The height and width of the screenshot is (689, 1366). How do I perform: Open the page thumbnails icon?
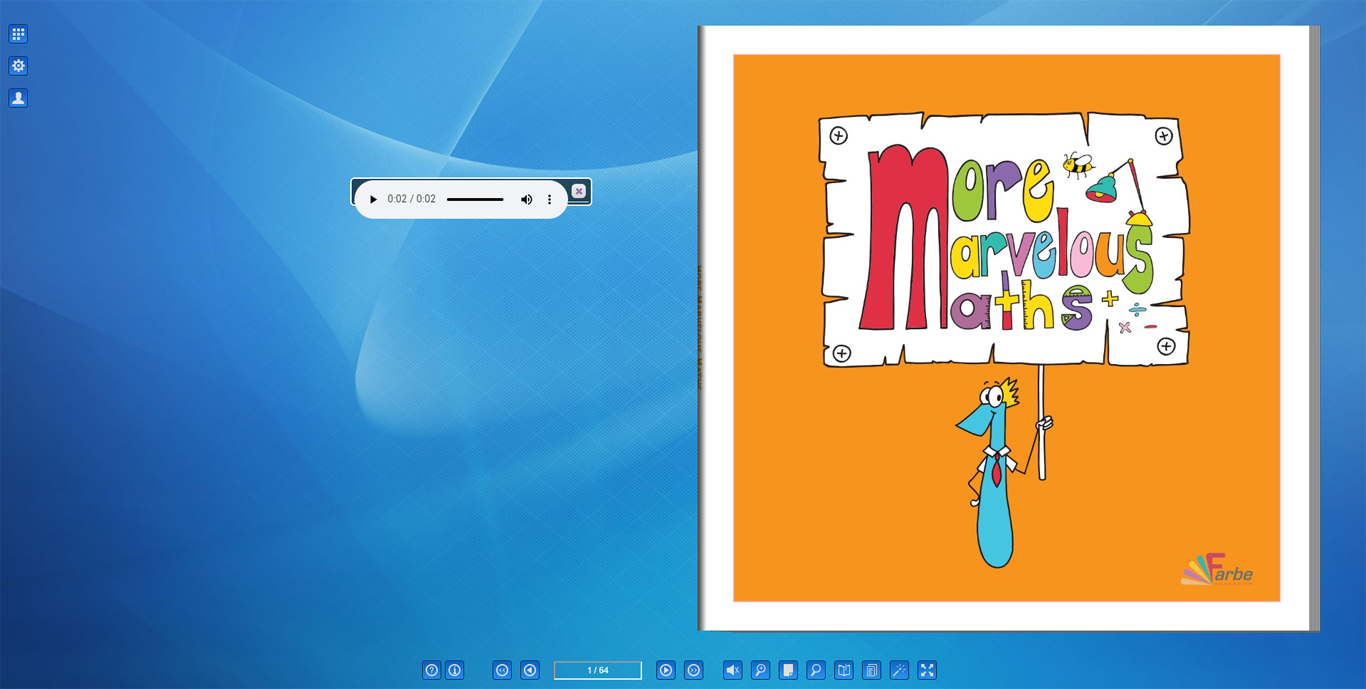click(872, 670)
